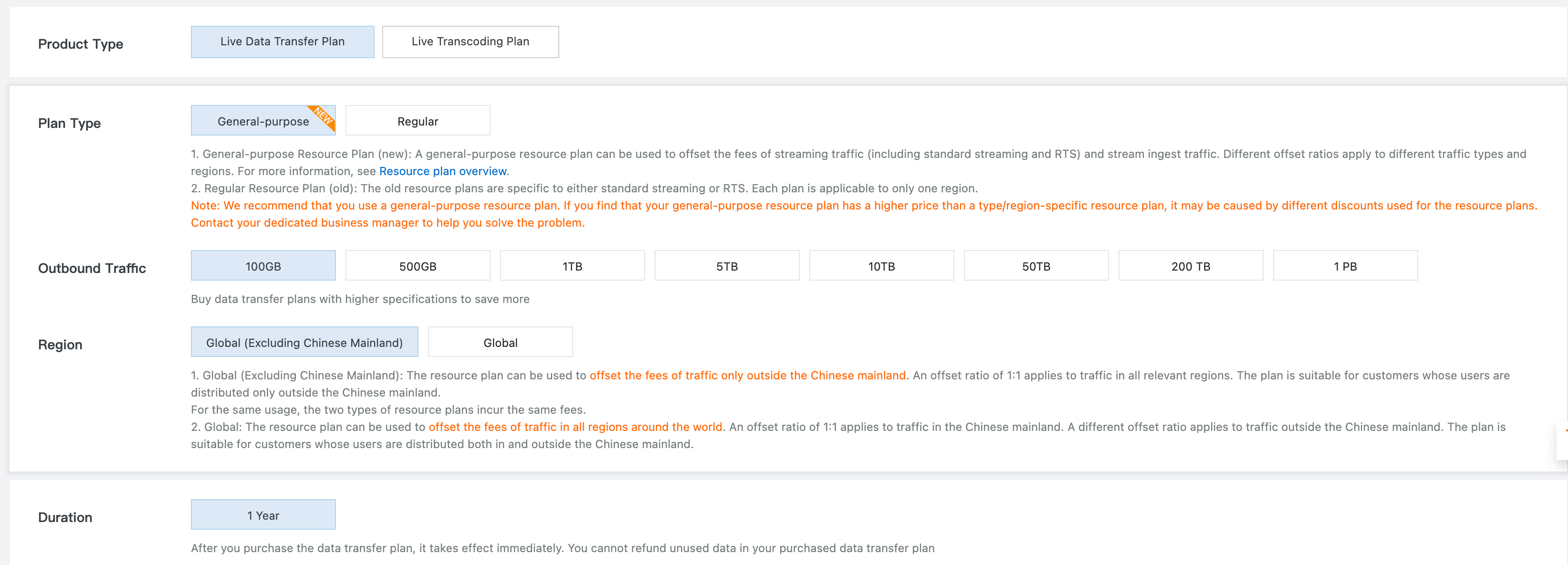Image resolution: width=1568 pixels, height=565 pixels.
Task: Set region to Global
Action: 501,342
